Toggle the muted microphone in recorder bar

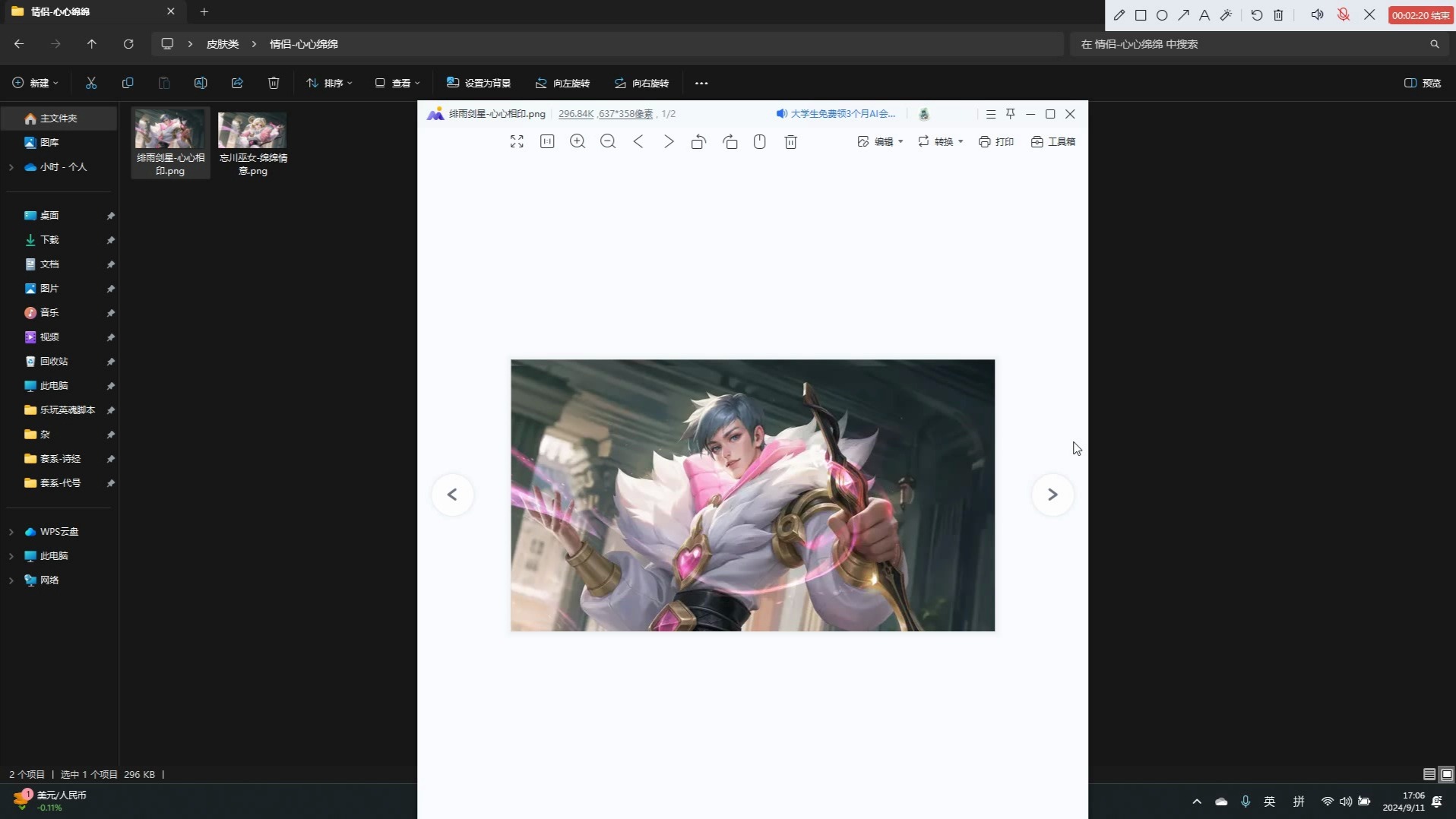[x=1344, y=14]
